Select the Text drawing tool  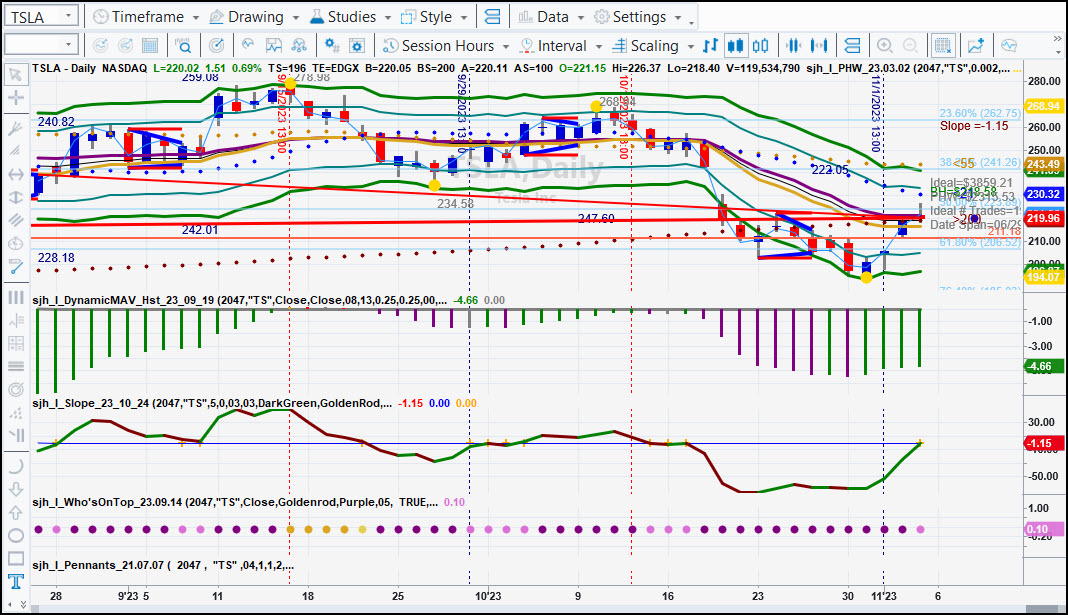coord(15,581)
